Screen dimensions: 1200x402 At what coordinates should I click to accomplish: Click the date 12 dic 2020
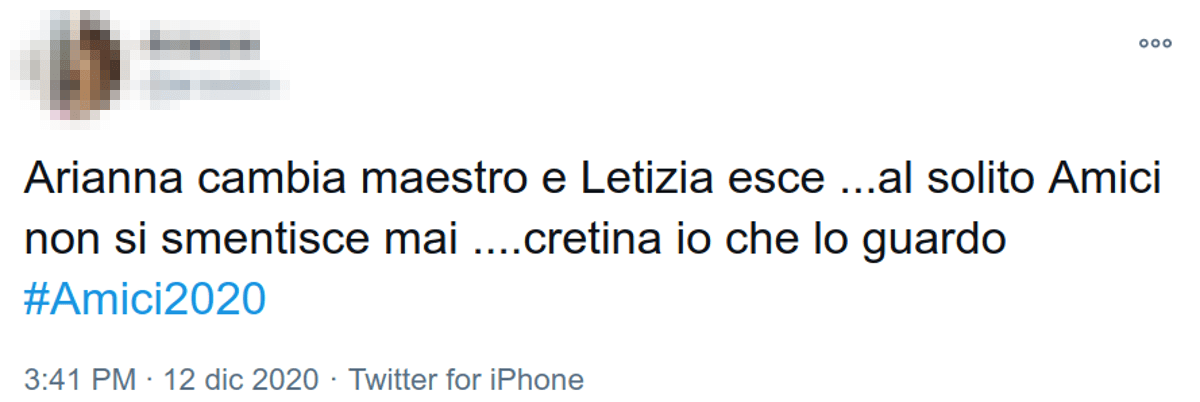[239, 380]
